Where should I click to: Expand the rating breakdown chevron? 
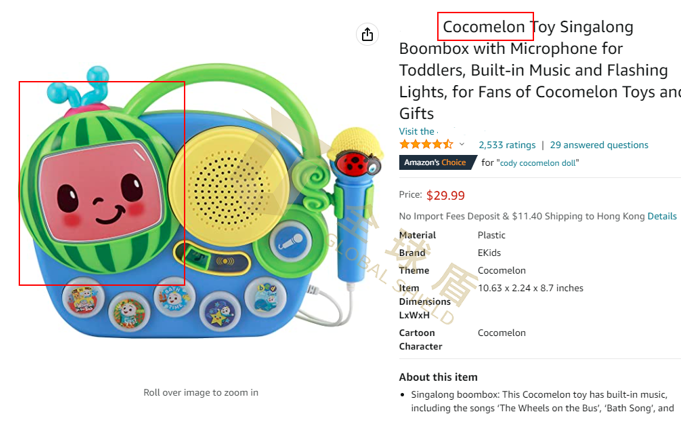coord(462,145)
